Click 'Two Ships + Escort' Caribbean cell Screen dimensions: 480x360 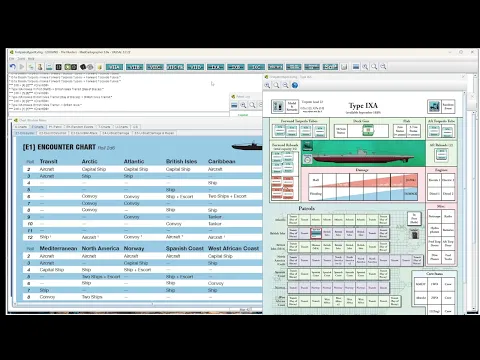[x=227, y=196]
